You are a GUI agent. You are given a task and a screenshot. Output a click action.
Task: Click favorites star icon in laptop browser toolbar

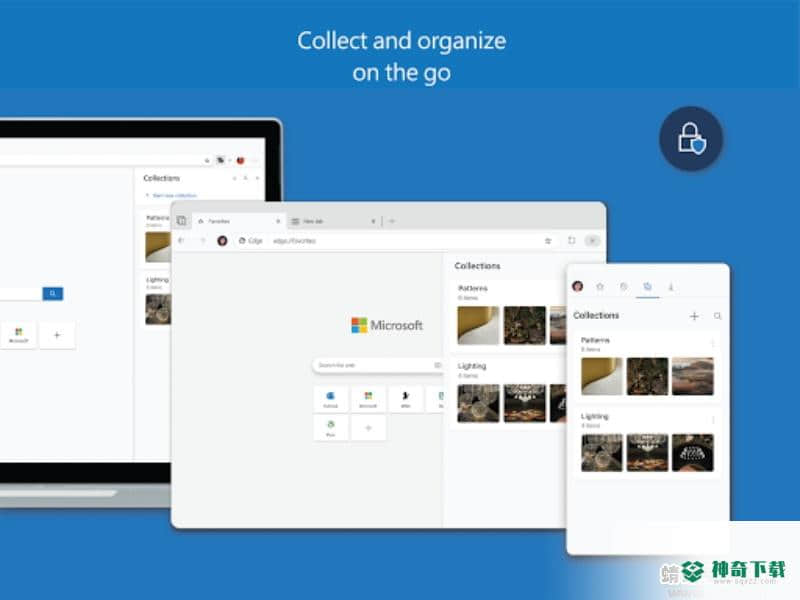tap(207, 161)
